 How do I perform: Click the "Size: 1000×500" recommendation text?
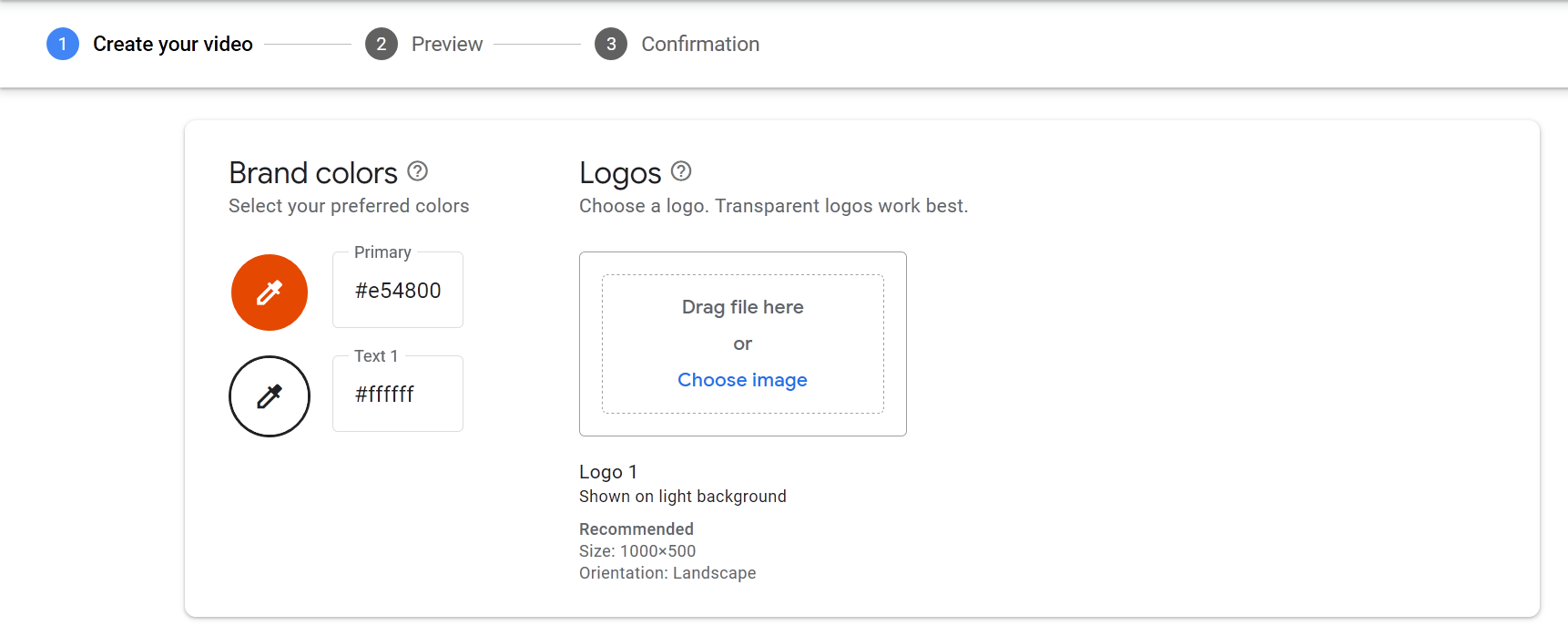pos(637,551)
